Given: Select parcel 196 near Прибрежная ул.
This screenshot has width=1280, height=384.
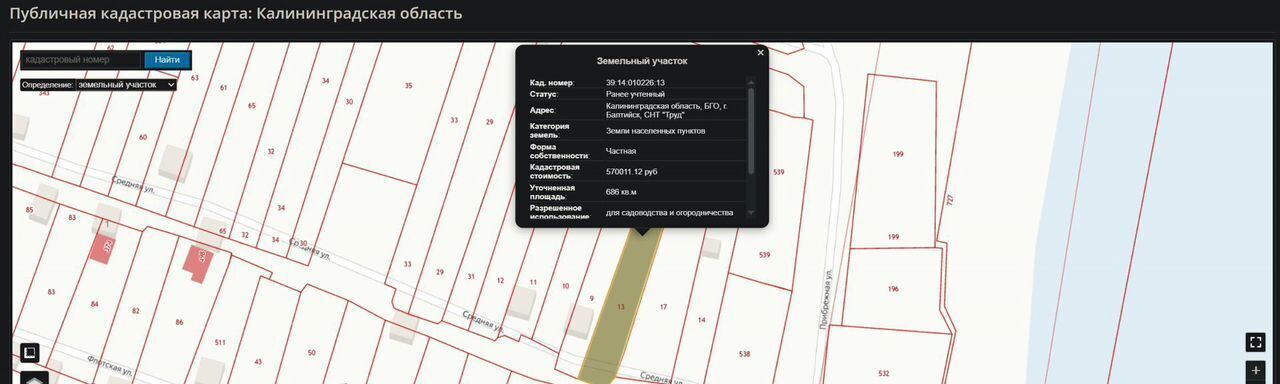Looking at the screenshot, I should pyautogui.click(x=893, y=289).
